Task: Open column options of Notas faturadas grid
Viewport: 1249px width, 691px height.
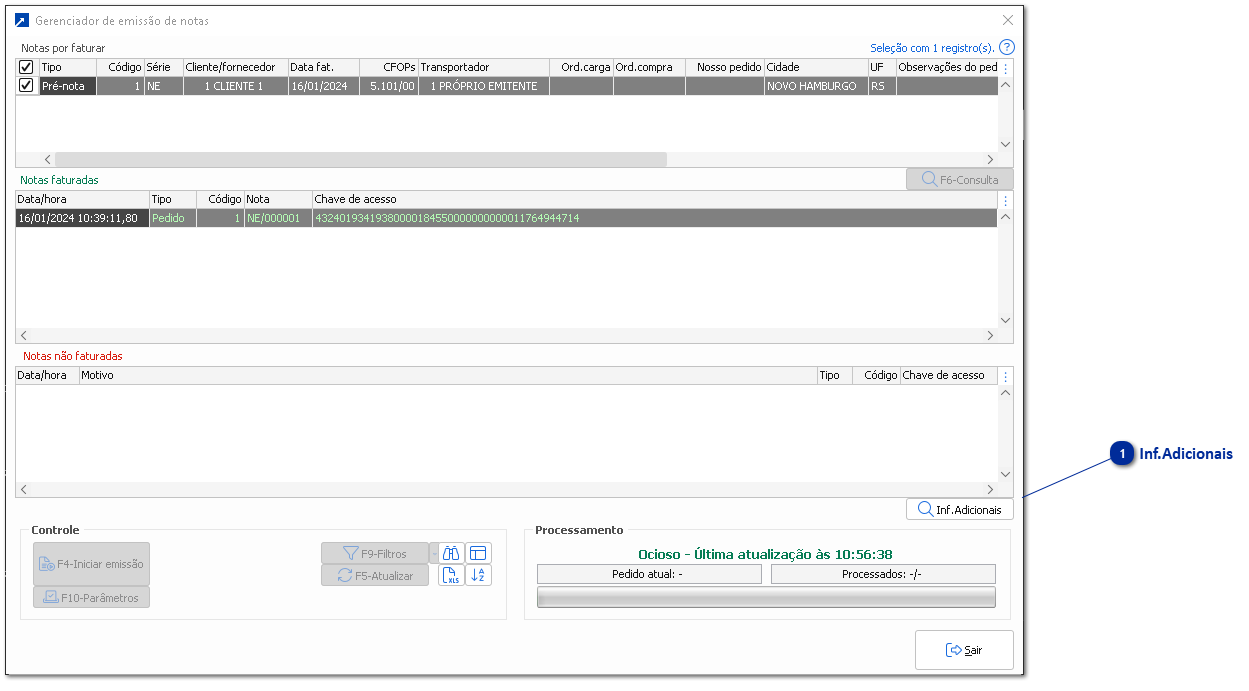Action: [1006, 200]
